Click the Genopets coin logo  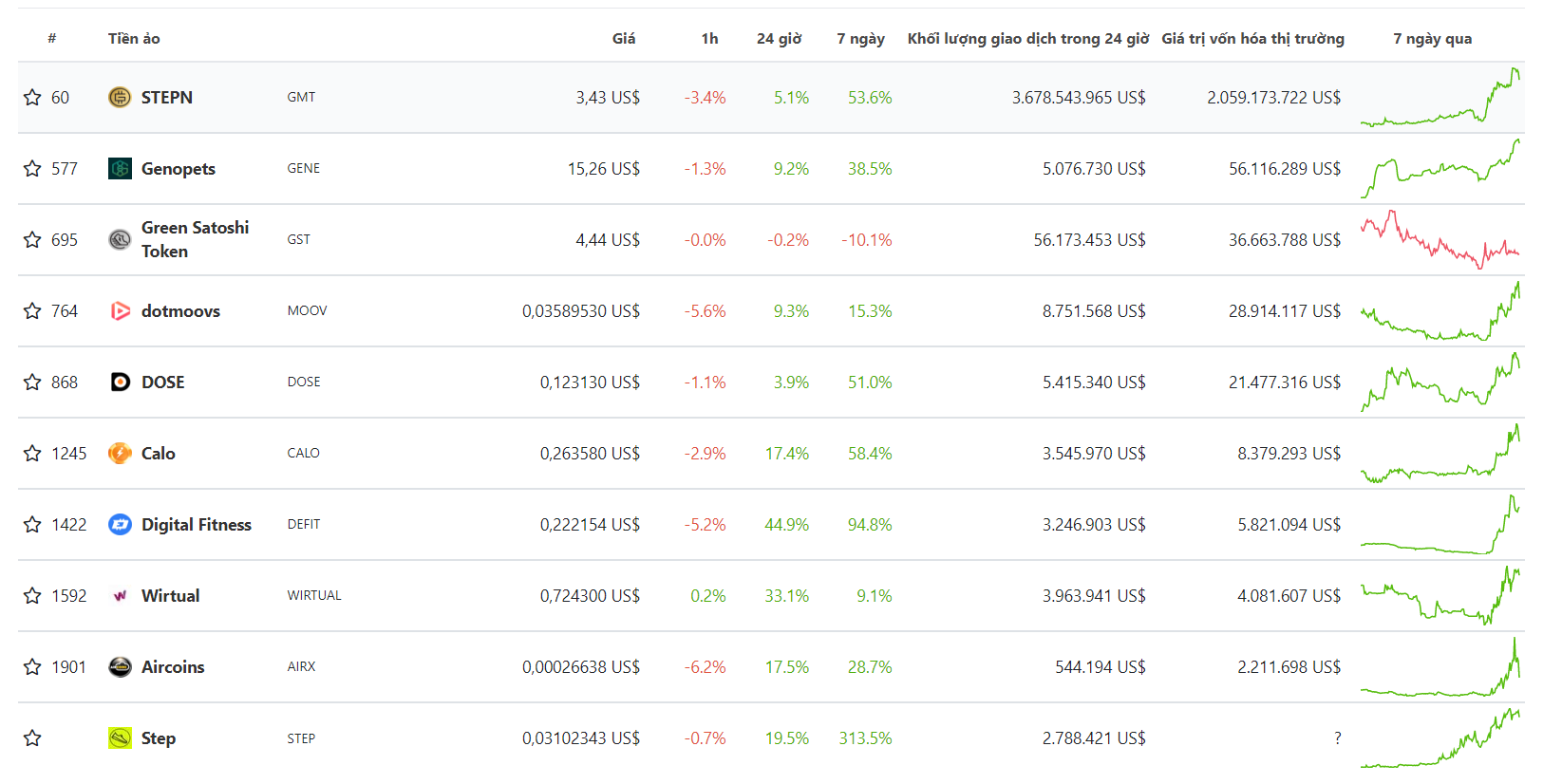(x=120, y=168)
